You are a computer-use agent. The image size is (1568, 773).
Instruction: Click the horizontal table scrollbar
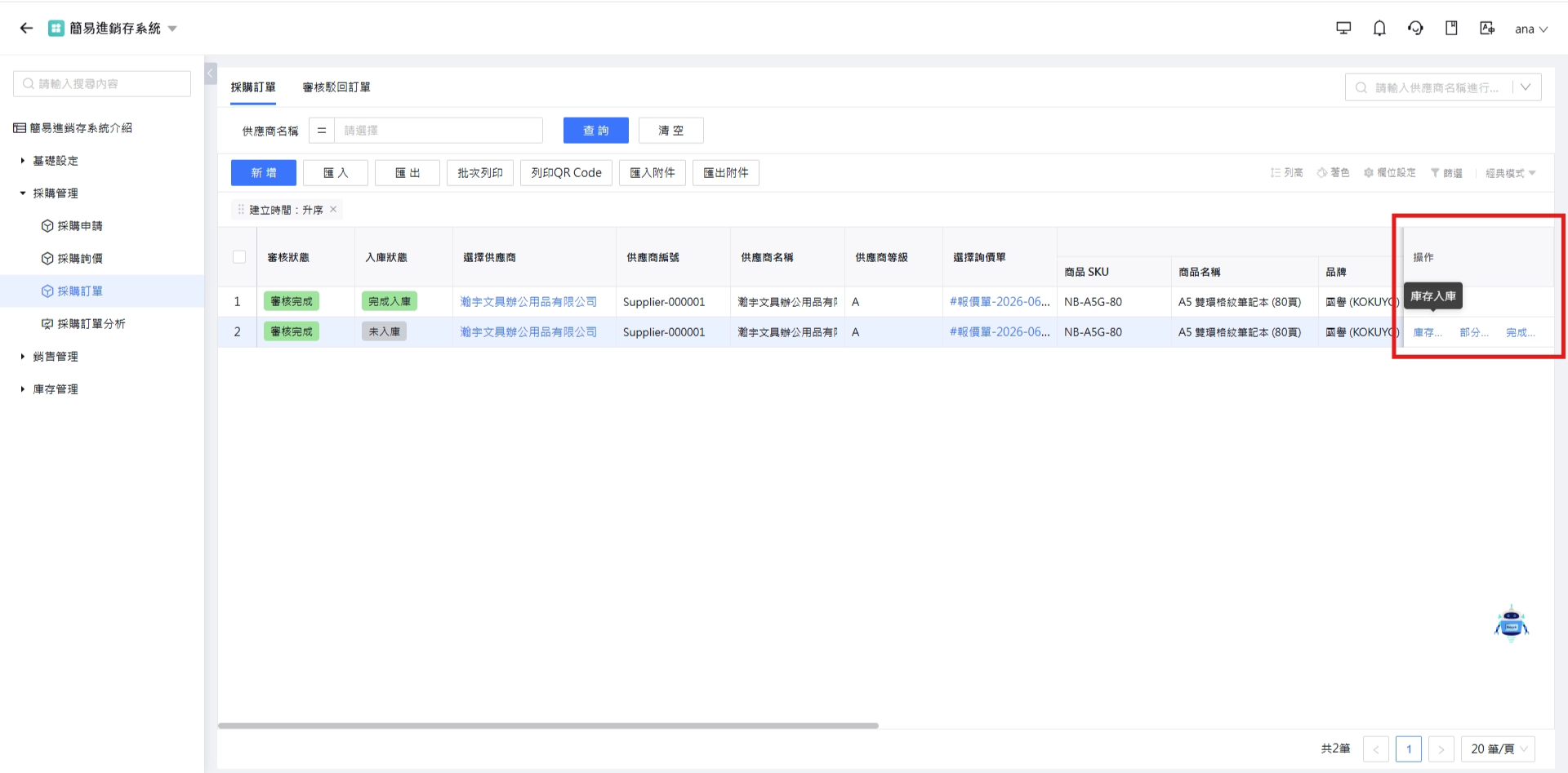click(x=548, y=726)
